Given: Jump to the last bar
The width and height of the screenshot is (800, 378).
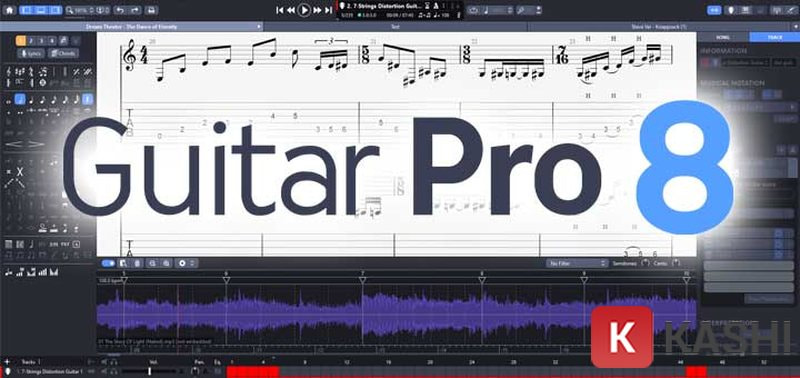Looking at the screenshot, I should click(329, 10).
